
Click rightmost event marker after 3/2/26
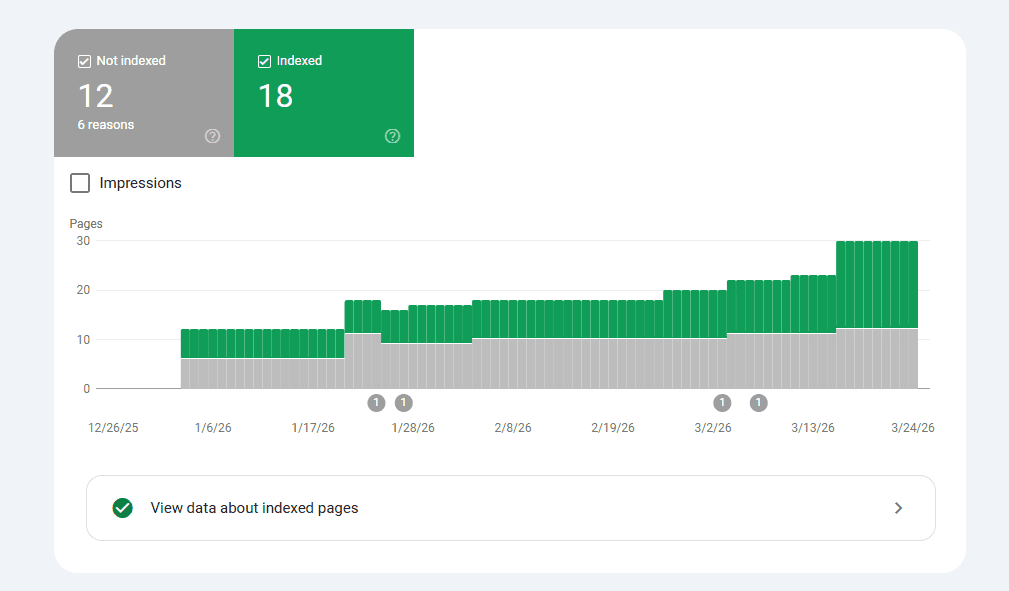click(758, 402)
